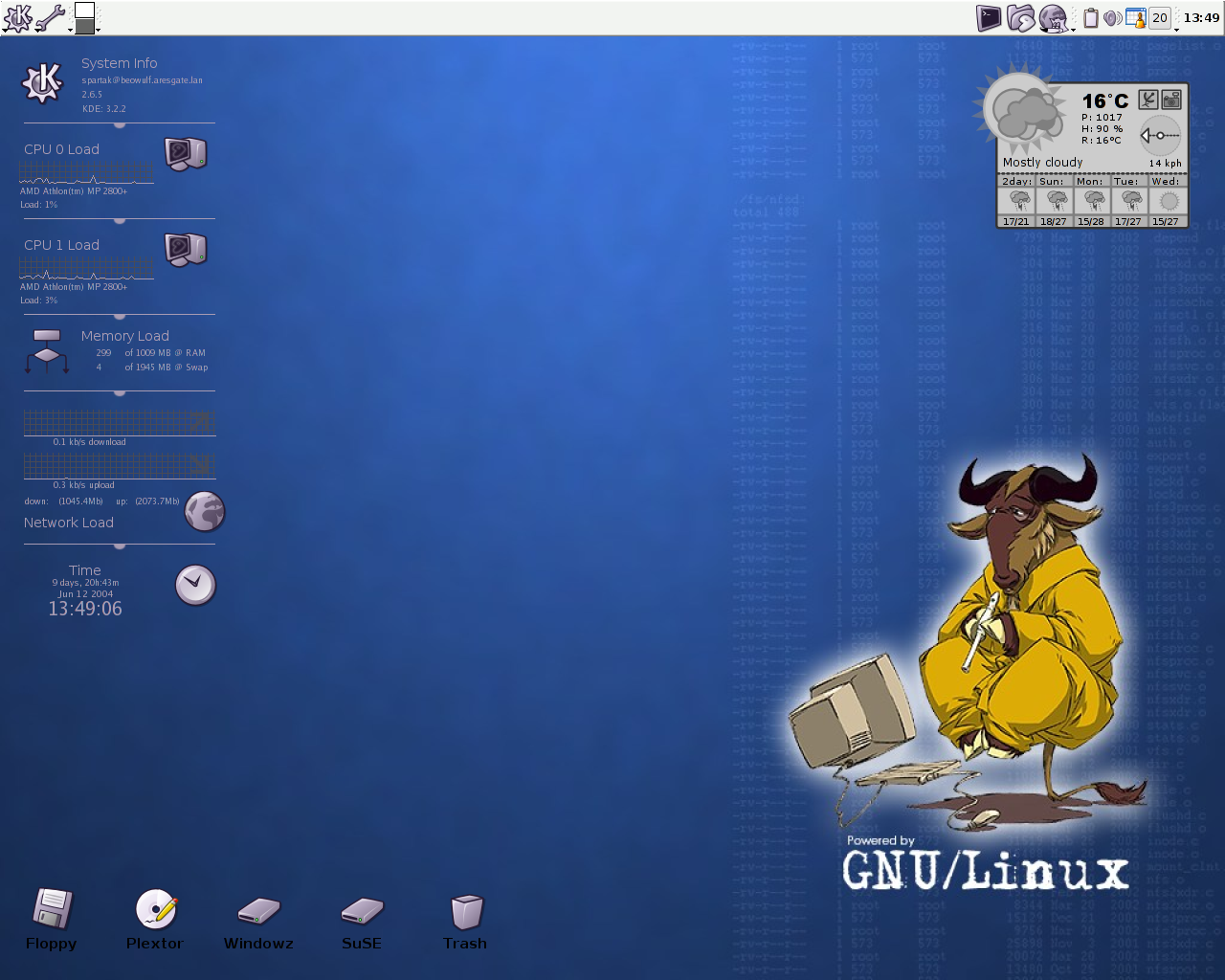The width and height of the screenshot is (1225, 980).
Task: Click the "Load: 3%" text under CPU 1
Action: click(x=39, y=301)
